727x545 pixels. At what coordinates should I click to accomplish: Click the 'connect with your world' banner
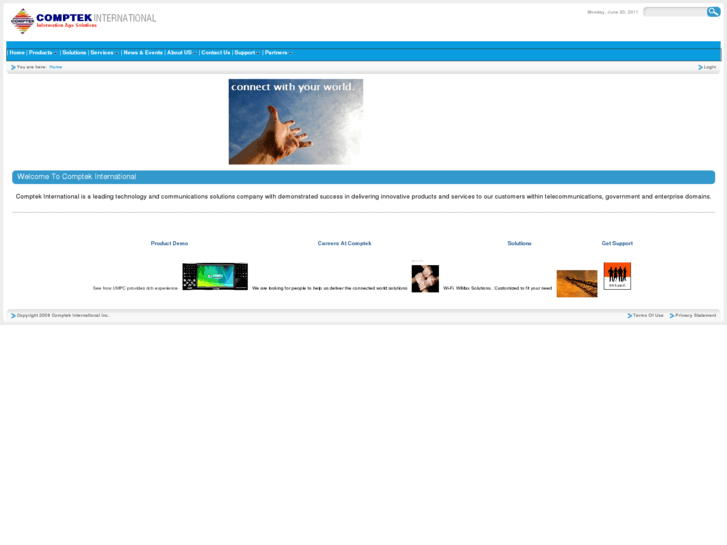[296, 122]
